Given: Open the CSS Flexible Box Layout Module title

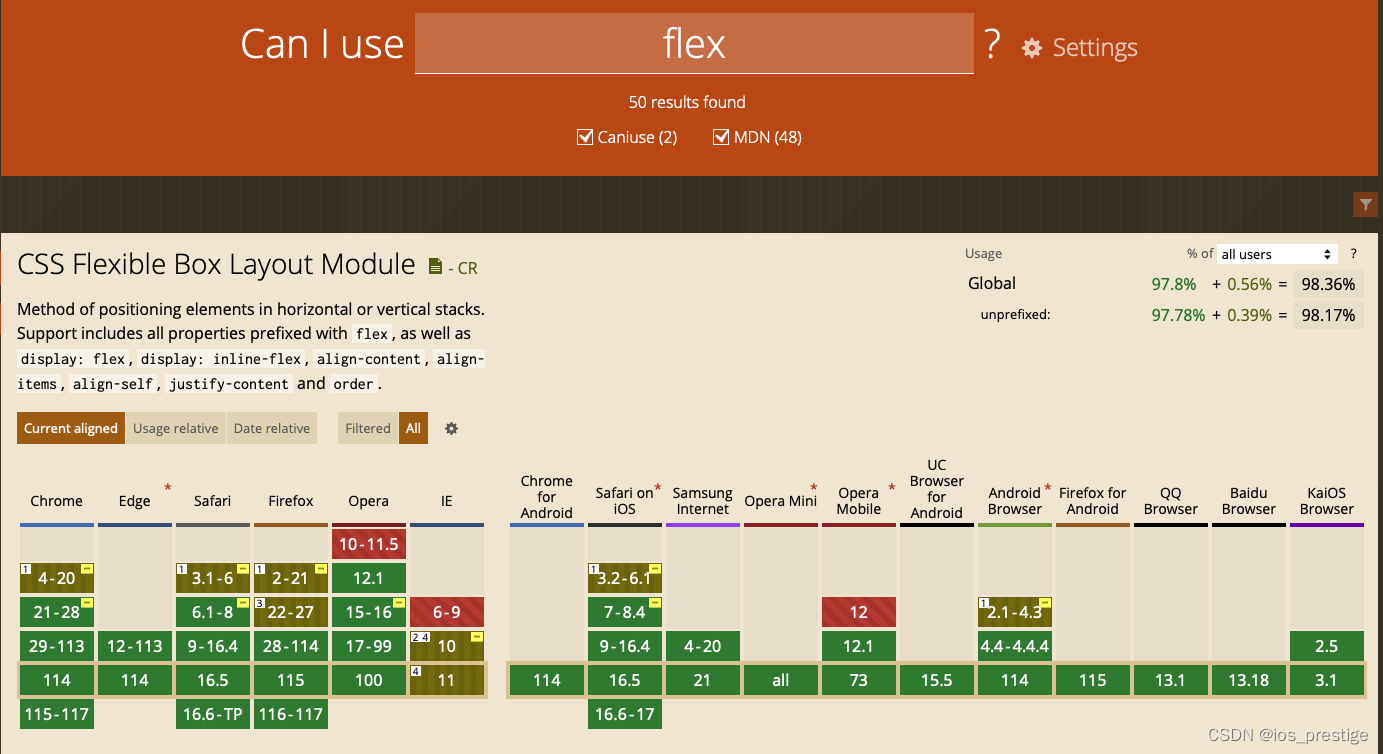Looking at the screenshot, I should pyautogui.click(x=216, y=265).
